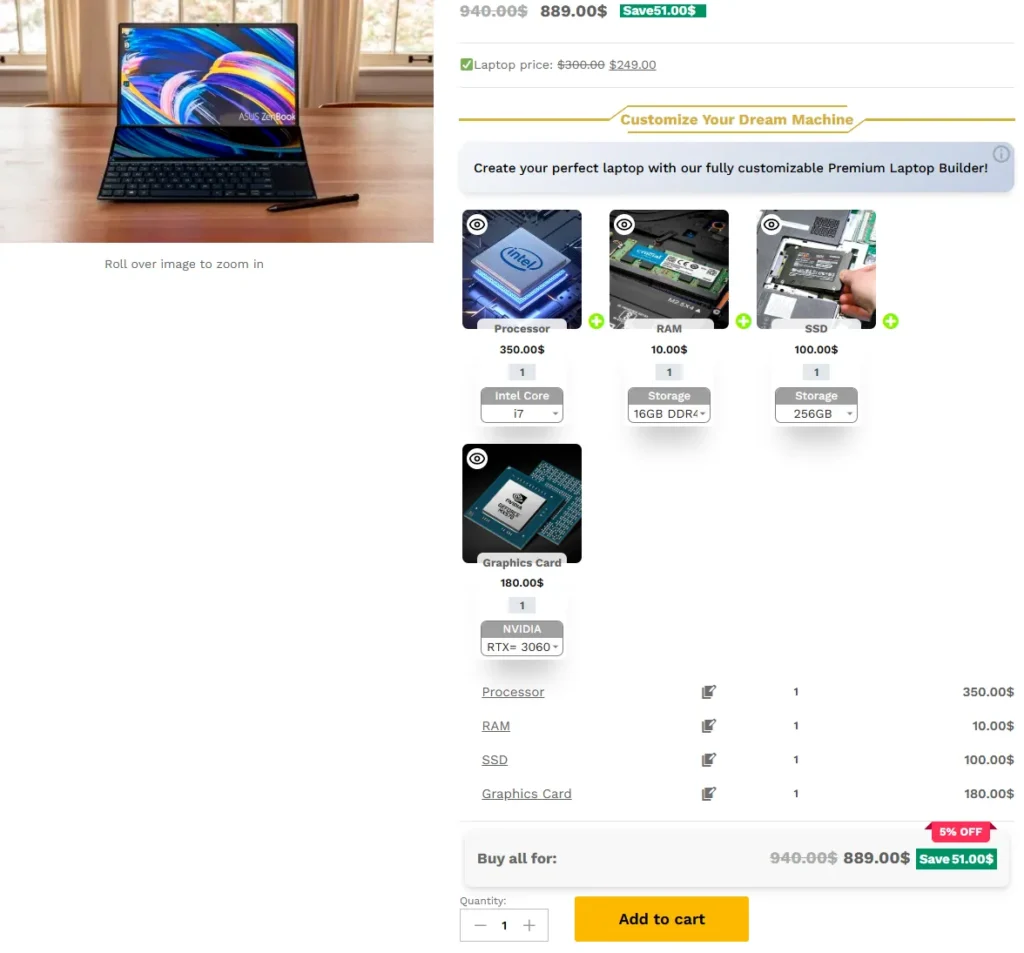
Task: Uncheck the Laptop price checkbox
Action: 466,64
